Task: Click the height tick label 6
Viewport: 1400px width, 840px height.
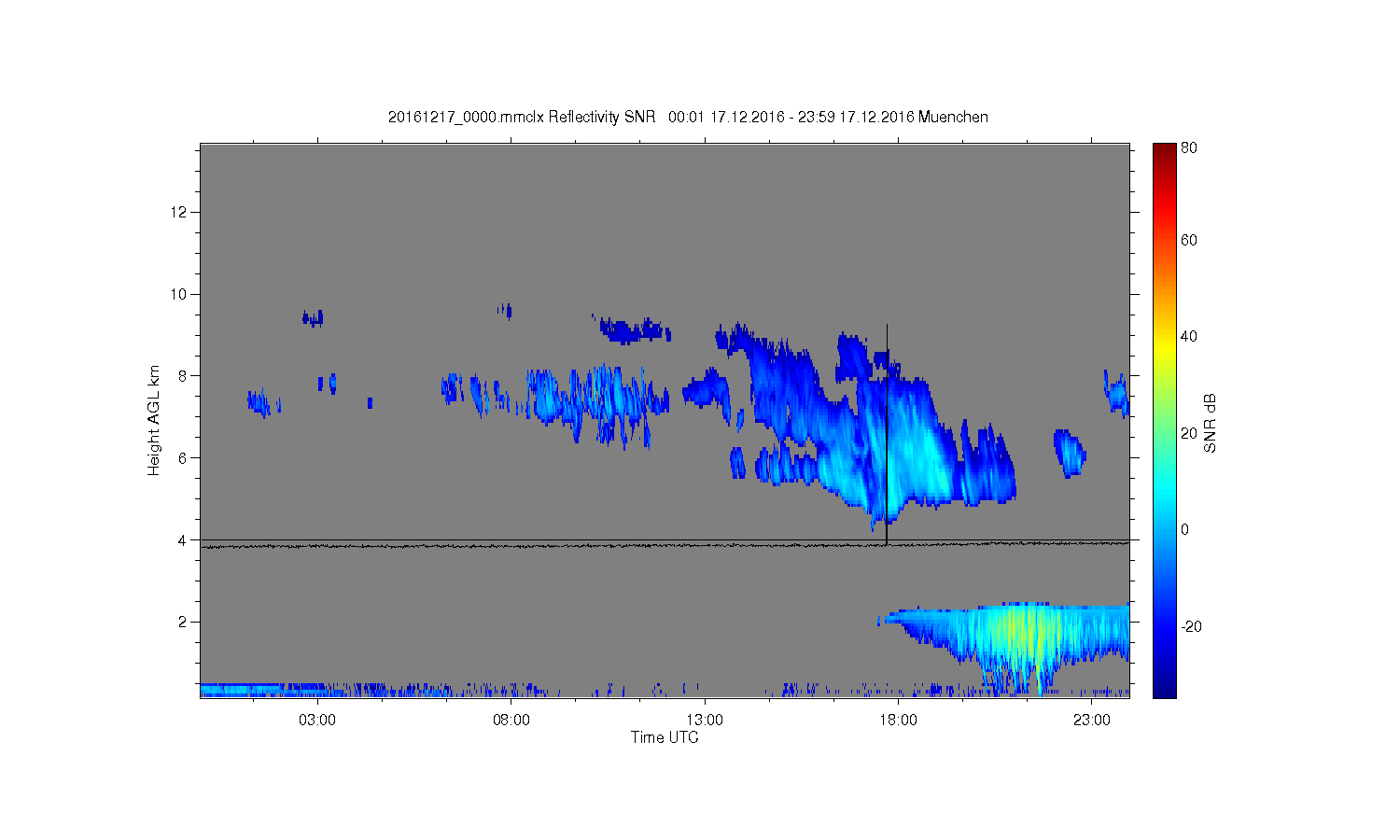Action: (x=184, y=458)
